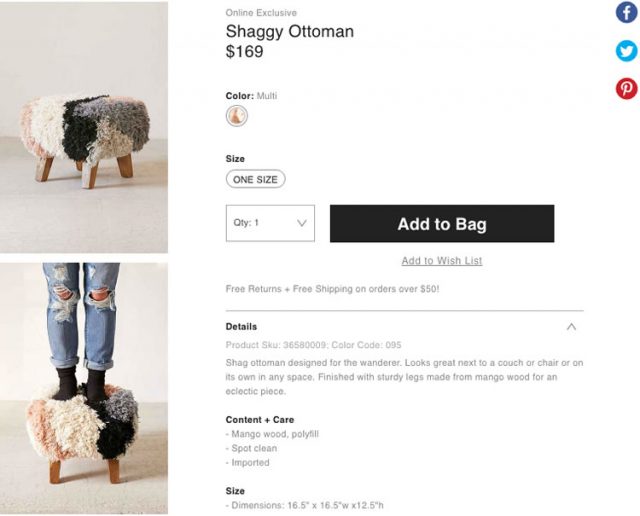Pin the ottoman on Pinterest

click(626, 89)
